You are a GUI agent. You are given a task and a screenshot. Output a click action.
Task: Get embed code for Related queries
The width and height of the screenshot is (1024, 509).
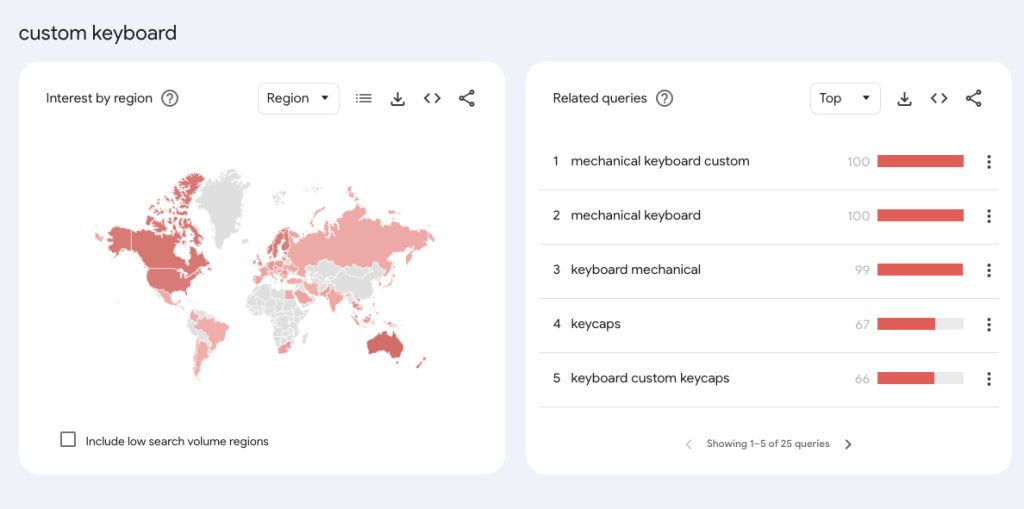click(939, 99)
